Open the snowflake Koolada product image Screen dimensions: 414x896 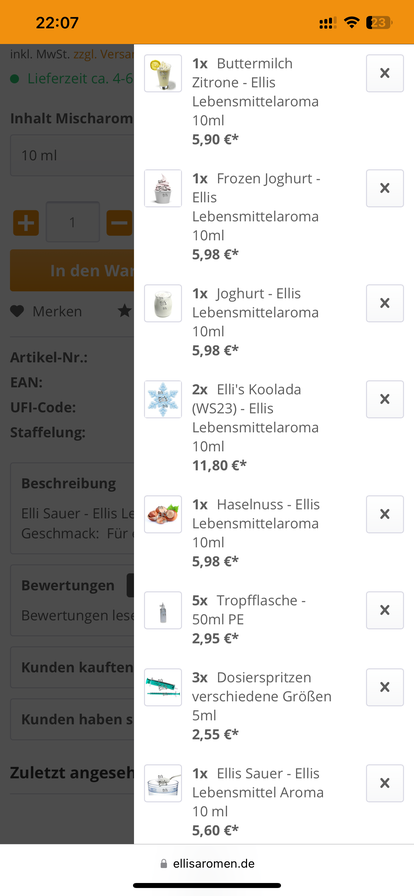(x=163, y=399)
